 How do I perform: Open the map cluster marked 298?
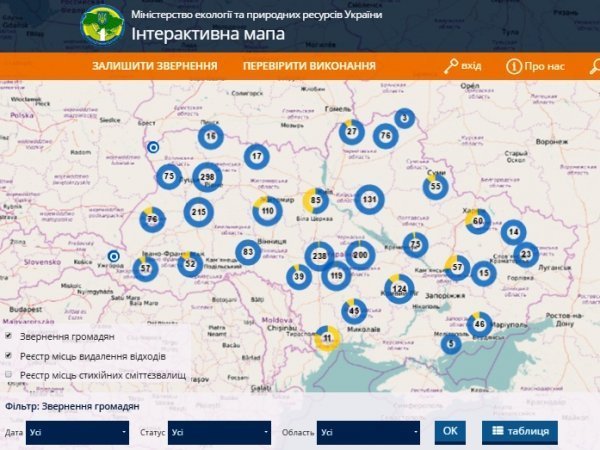tap(207, 177)
